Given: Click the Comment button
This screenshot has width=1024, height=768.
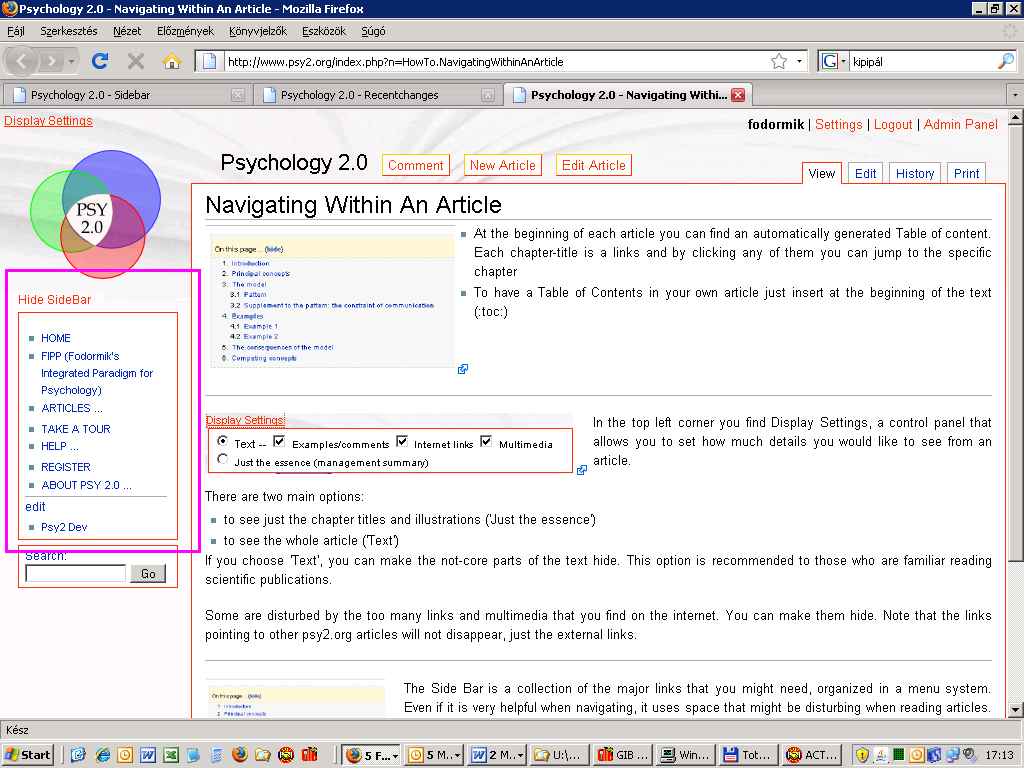Looking at the screenshot, I should pos(415,165).
